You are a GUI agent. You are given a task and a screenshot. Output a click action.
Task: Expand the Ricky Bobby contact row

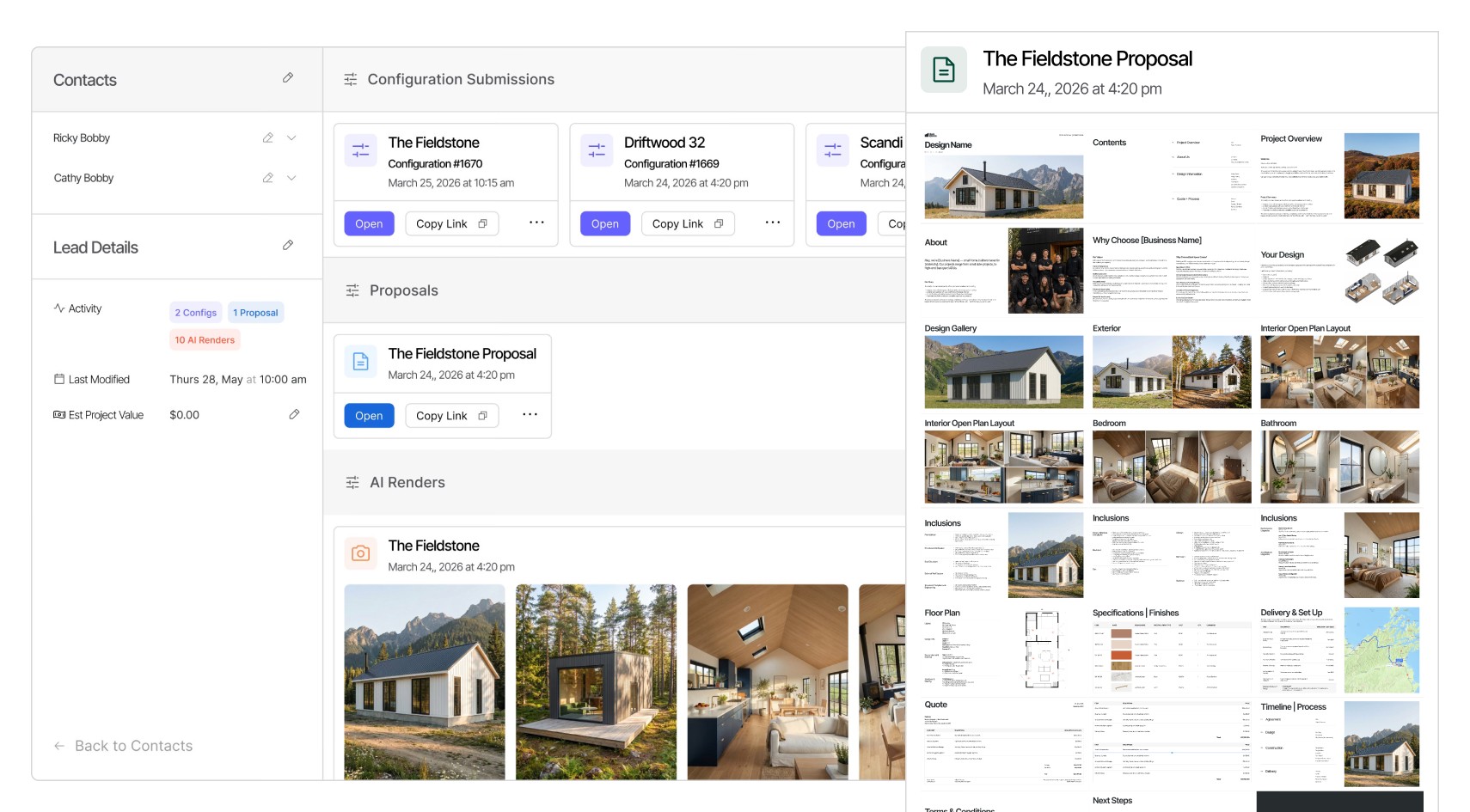click(291, 137)
